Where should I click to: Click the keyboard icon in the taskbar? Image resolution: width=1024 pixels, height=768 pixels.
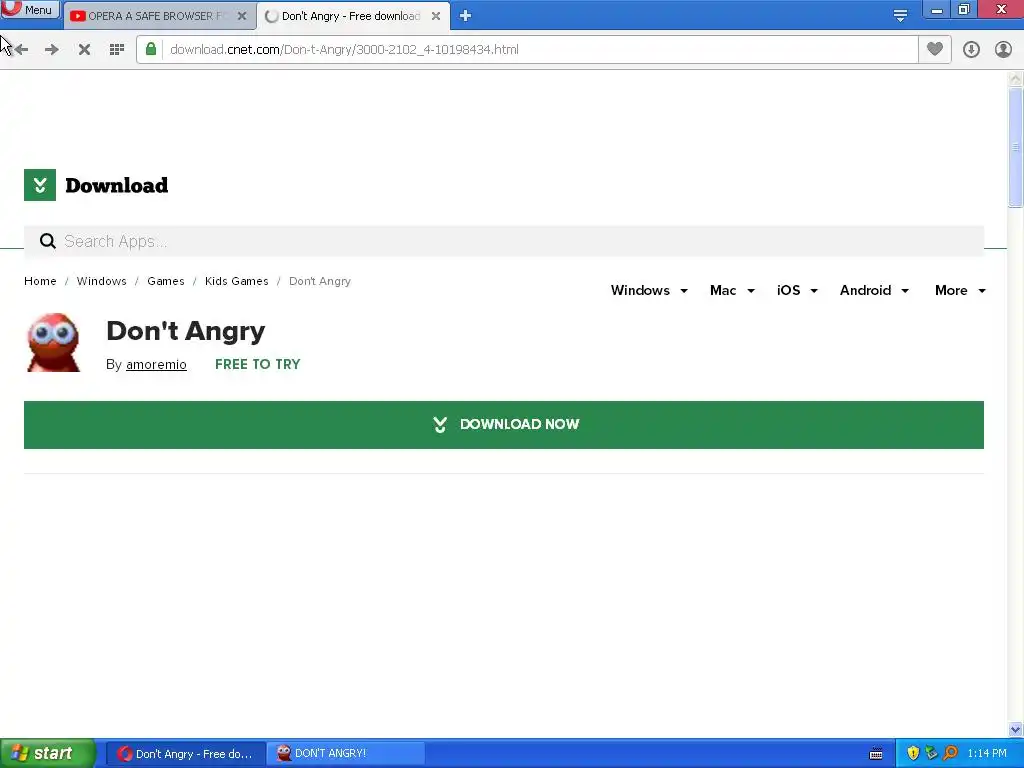tap(876, 754)
